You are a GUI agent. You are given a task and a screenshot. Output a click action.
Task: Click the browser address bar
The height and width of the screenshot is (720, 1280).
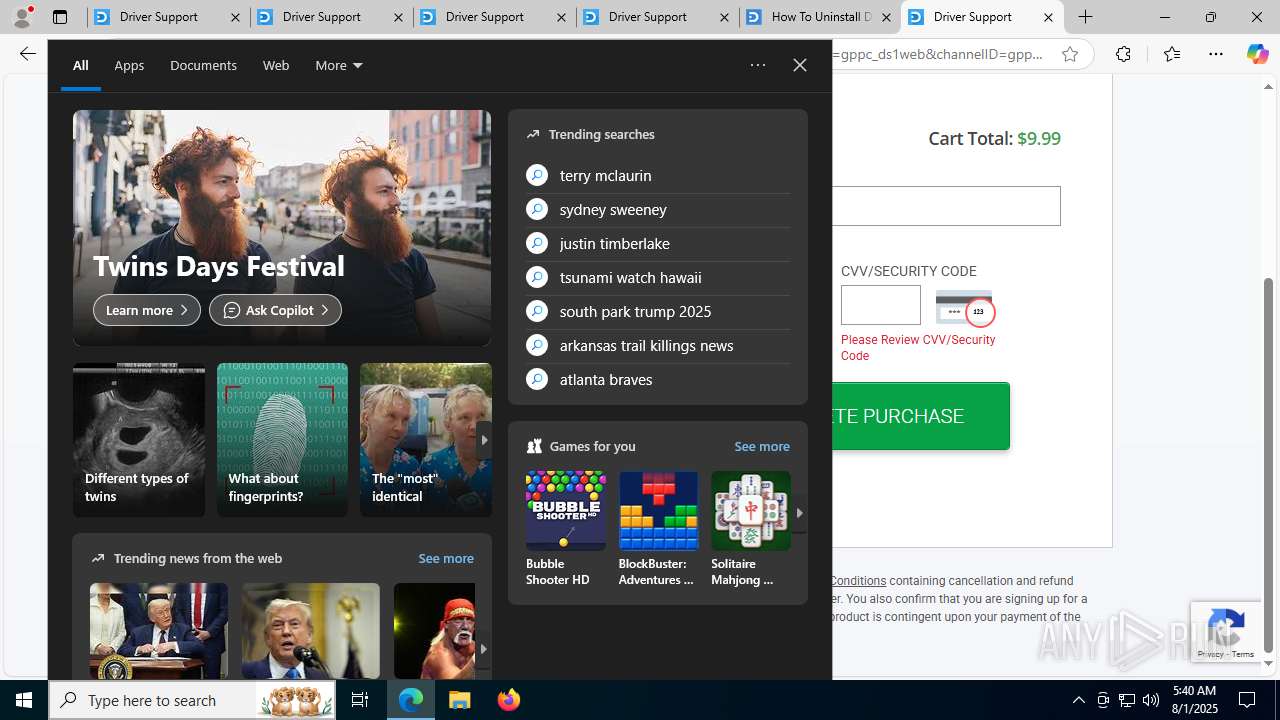(x=938, y=54)
